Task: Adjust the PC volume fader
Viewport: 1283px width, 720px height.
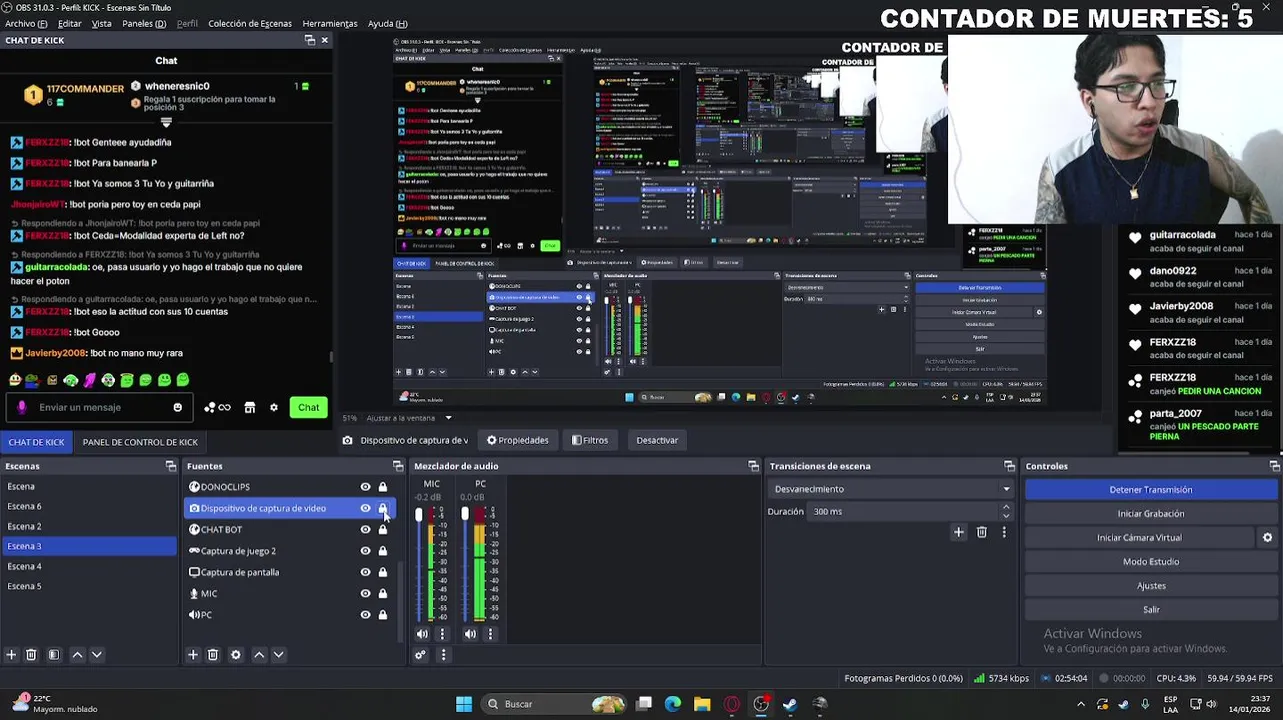Action: click(x=465, y=514)
